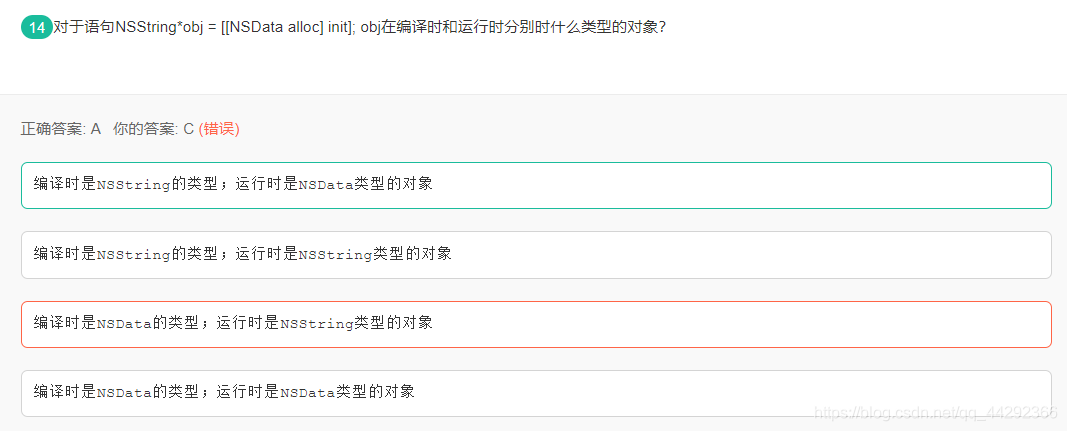Click NSData text in the first option
Screen dimensions: 1067x431
point(326,185)
